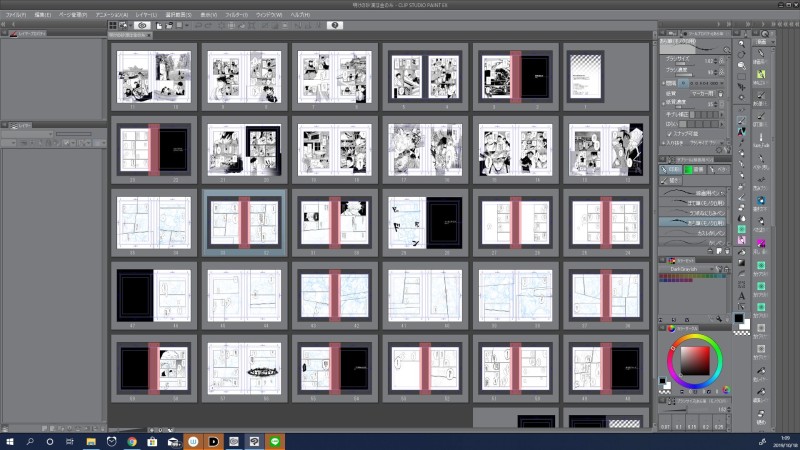Switch to the green 鉛筆 sub tool tab
Image resolution: width=800 pixels, height=450 pixels.
tap(694, 169)
